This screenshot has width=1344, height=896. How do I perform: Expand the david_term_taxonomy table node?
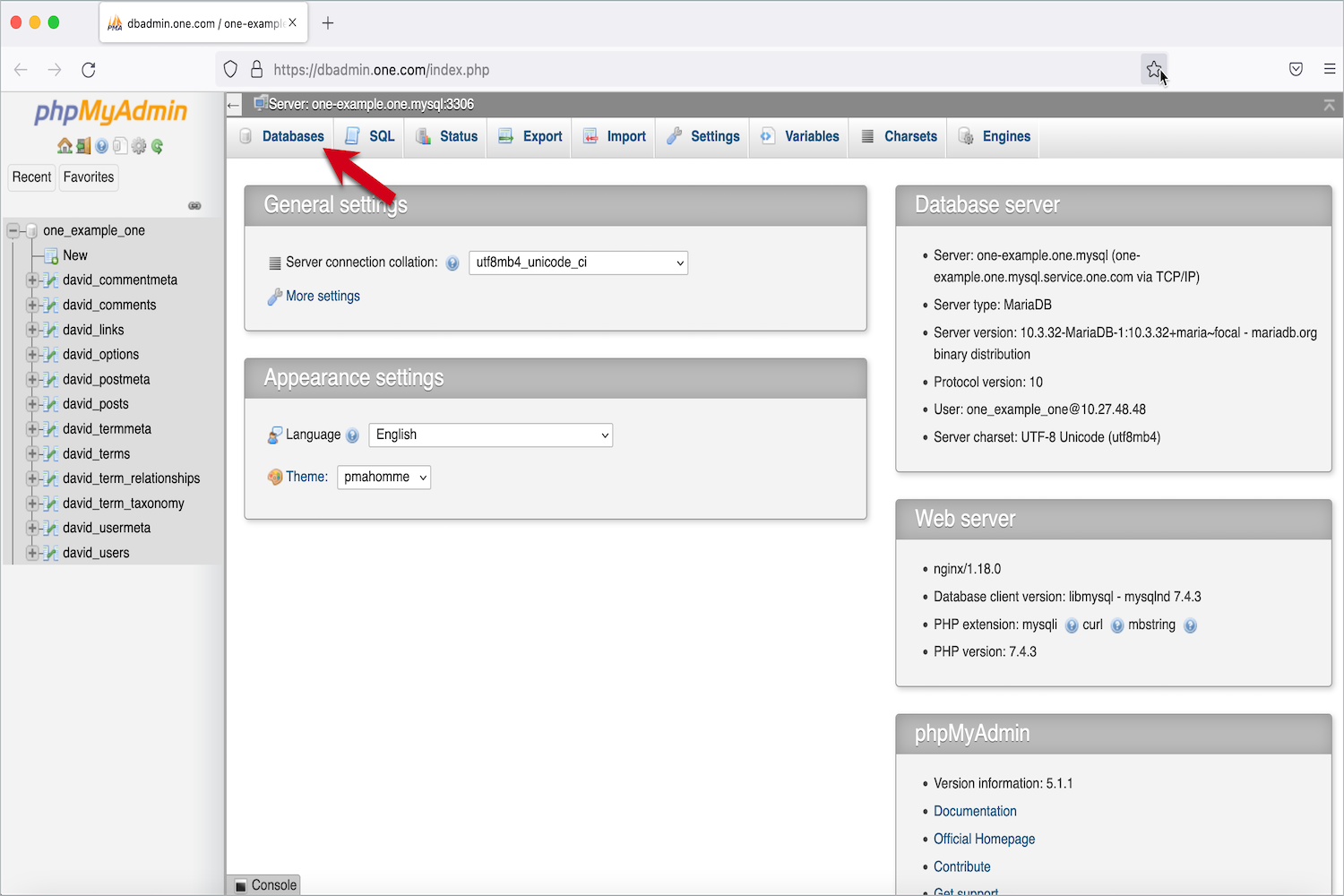pos(32,504)
